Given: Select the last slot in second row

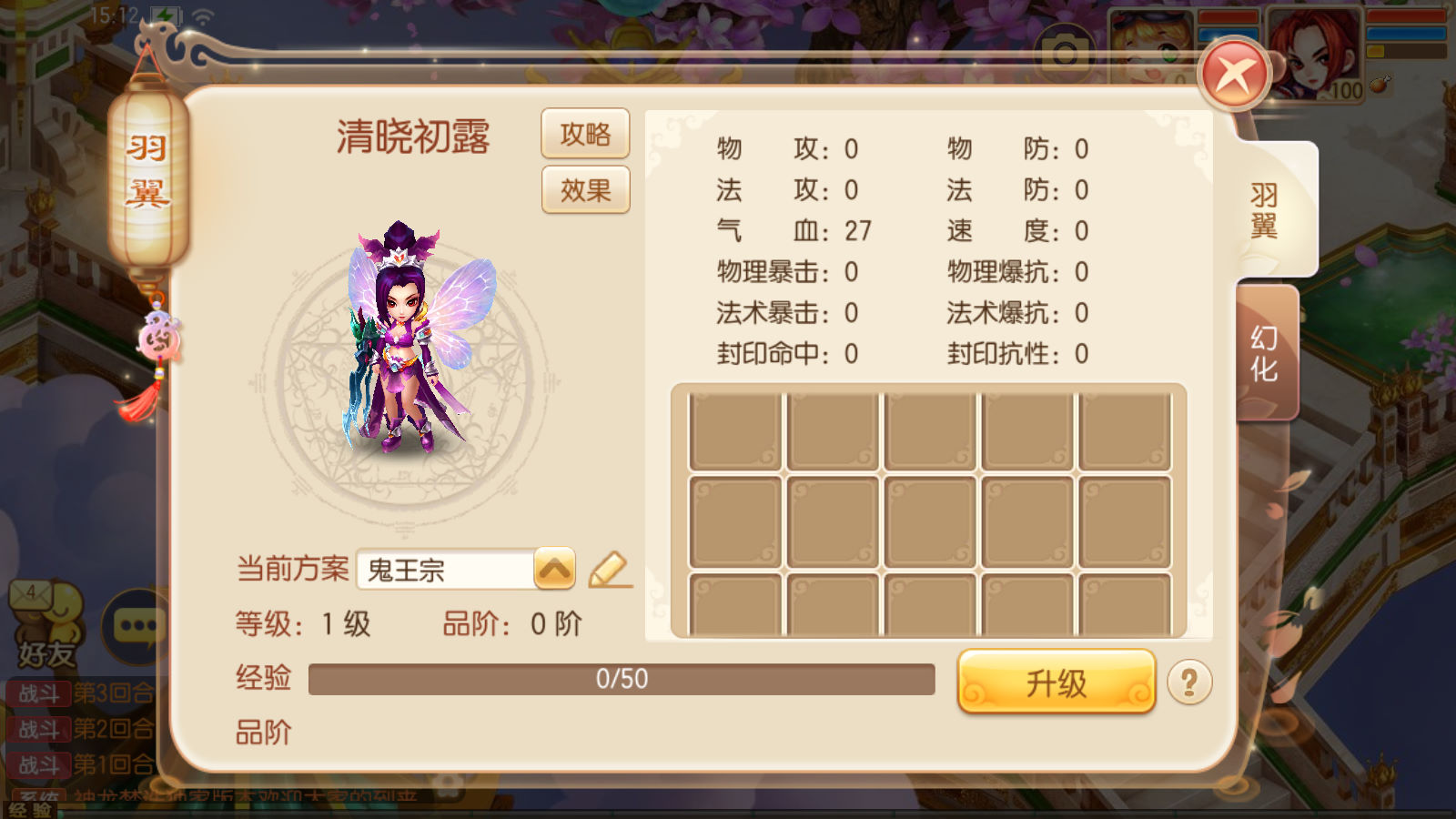Looking at the screenshot, I should 1125,521.
